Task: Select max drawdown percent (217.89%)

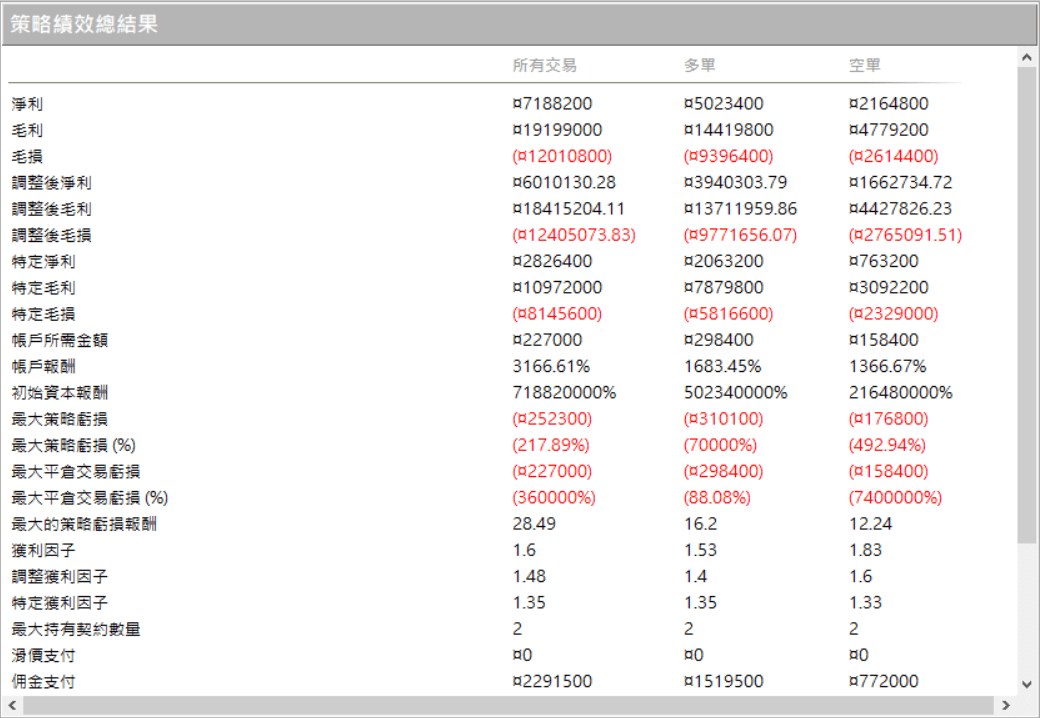Action: [551, 446]
